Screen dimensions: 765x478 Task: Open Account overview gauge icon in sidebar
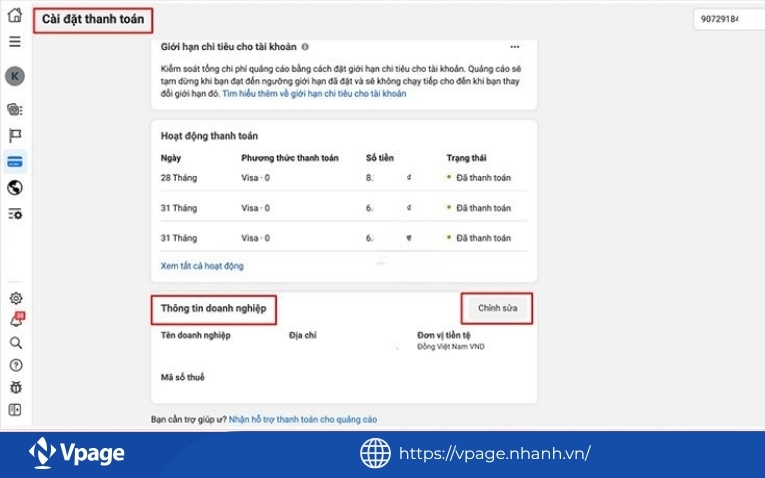coord(14,109)
